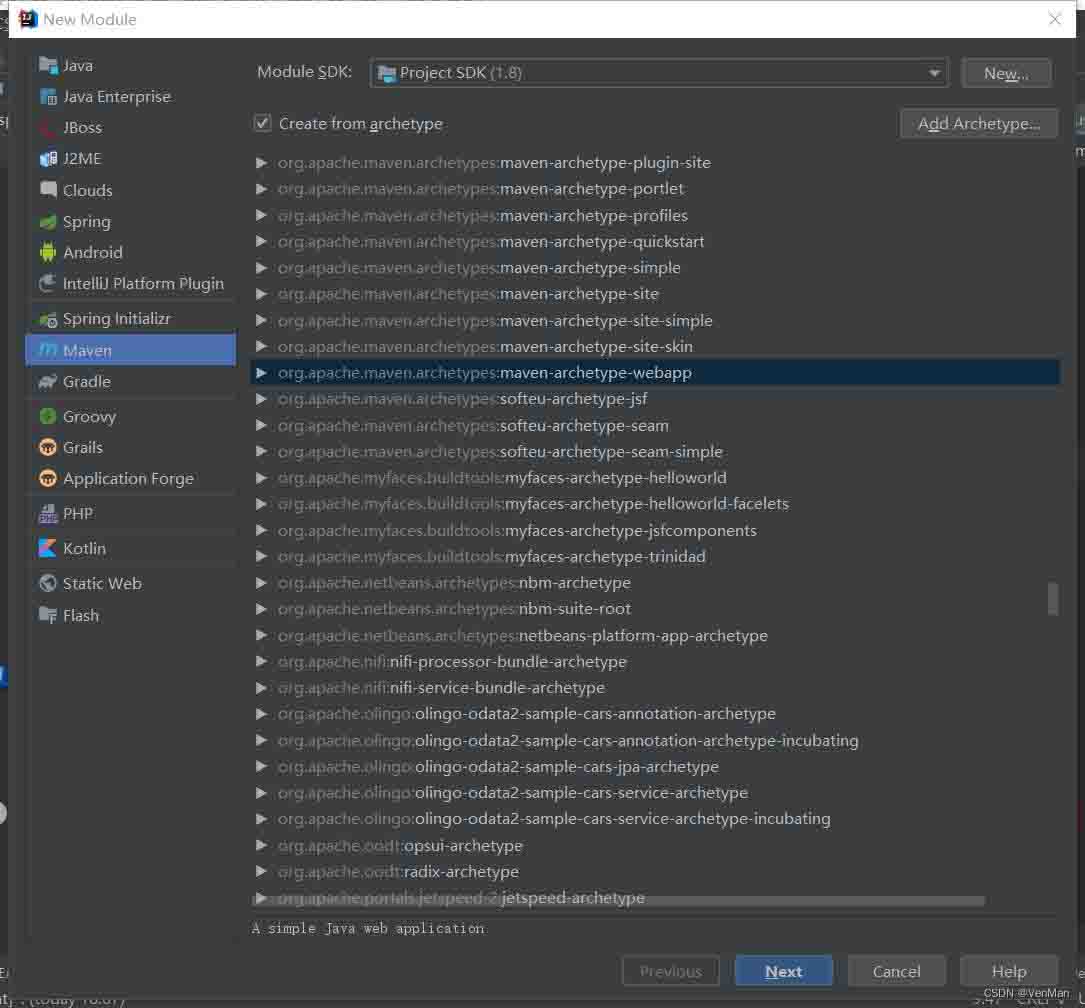
Task: Click the disabled Previous button
Action: coord(671,971)
